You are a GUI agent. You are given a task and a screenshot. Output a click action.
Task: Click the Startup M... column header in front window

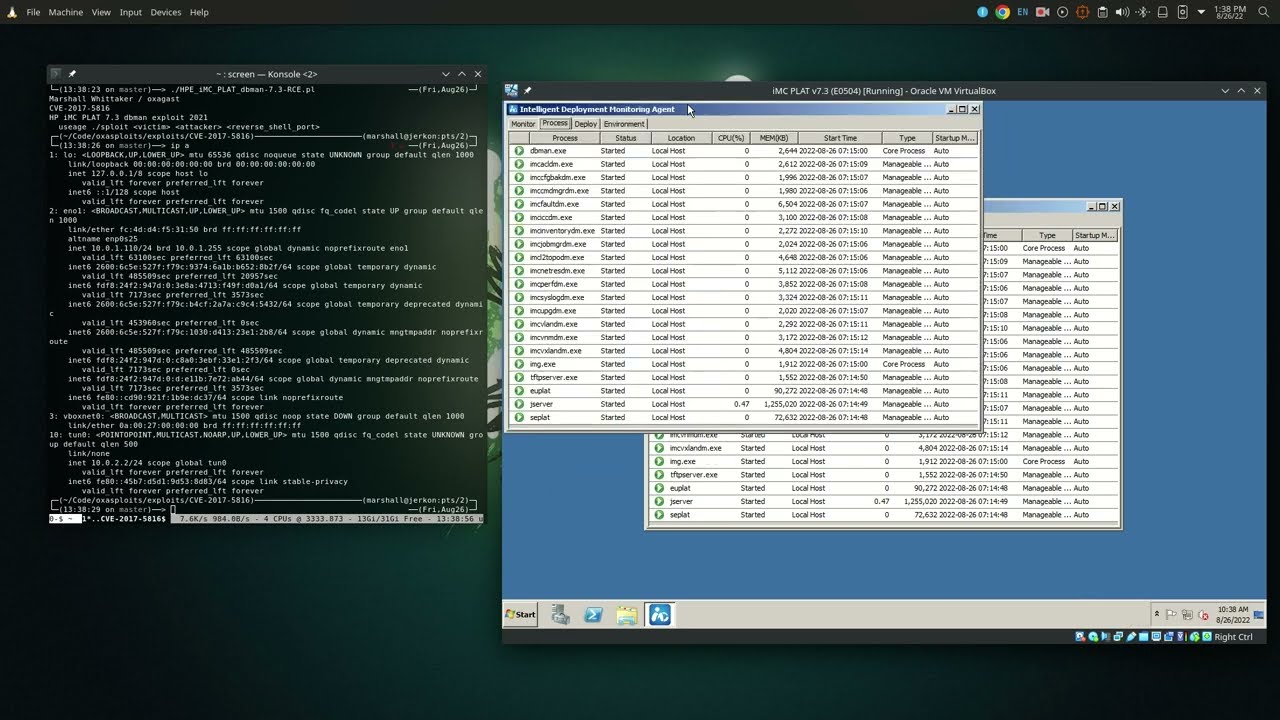[x=954, y=138]
